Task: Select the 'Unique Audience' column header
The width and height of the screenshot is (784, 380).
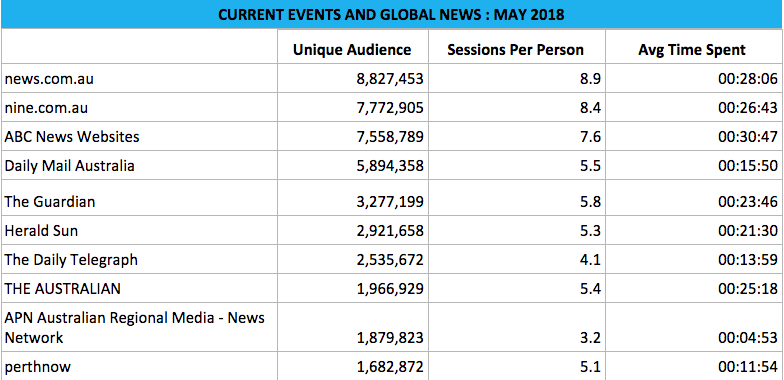Action: tap(352, 50)
